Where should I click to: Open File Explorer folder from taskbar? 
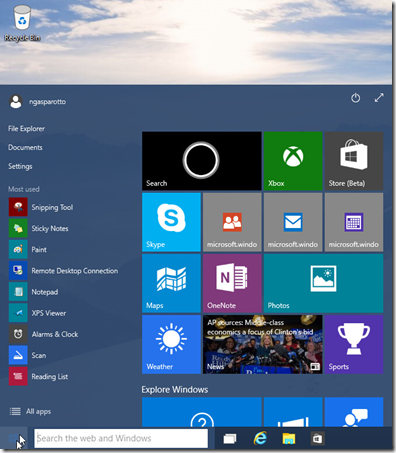coord(289,439)
